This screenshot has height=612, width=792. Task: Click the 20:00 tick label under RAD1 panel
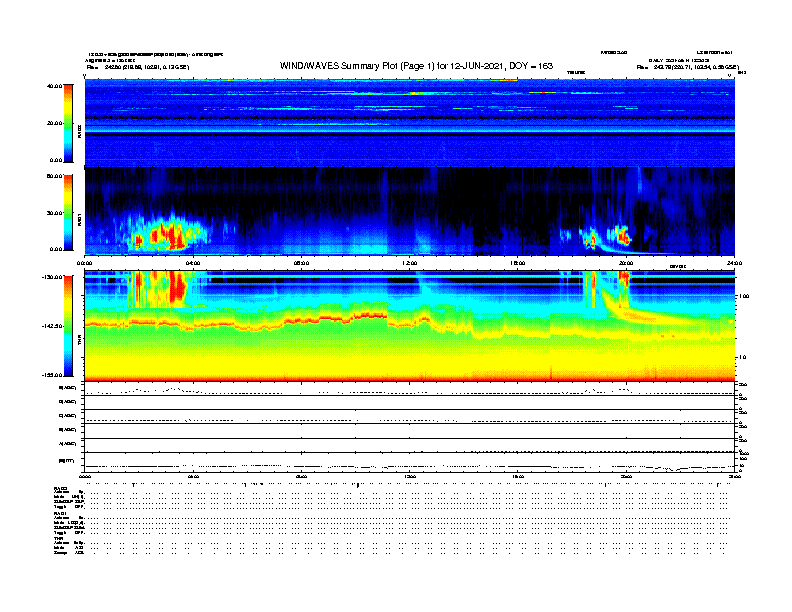[626, 263]
